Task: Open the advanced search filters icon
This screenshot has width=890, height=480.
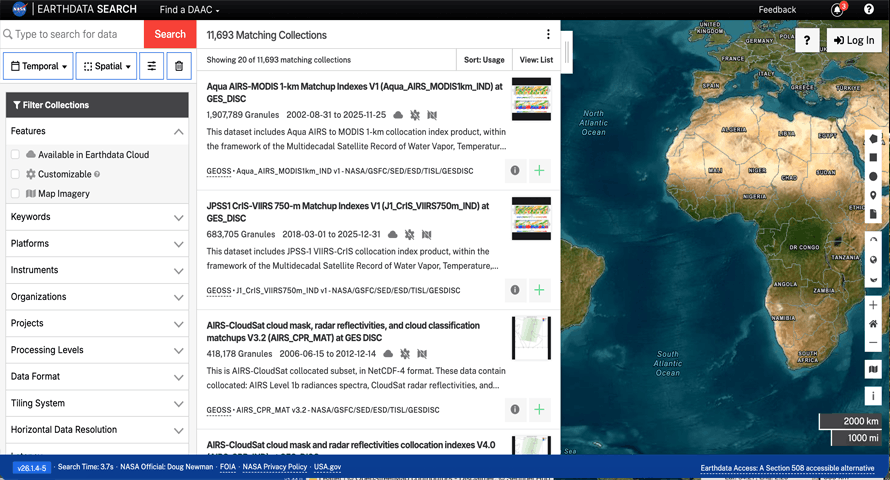Action: click(152, 66)
